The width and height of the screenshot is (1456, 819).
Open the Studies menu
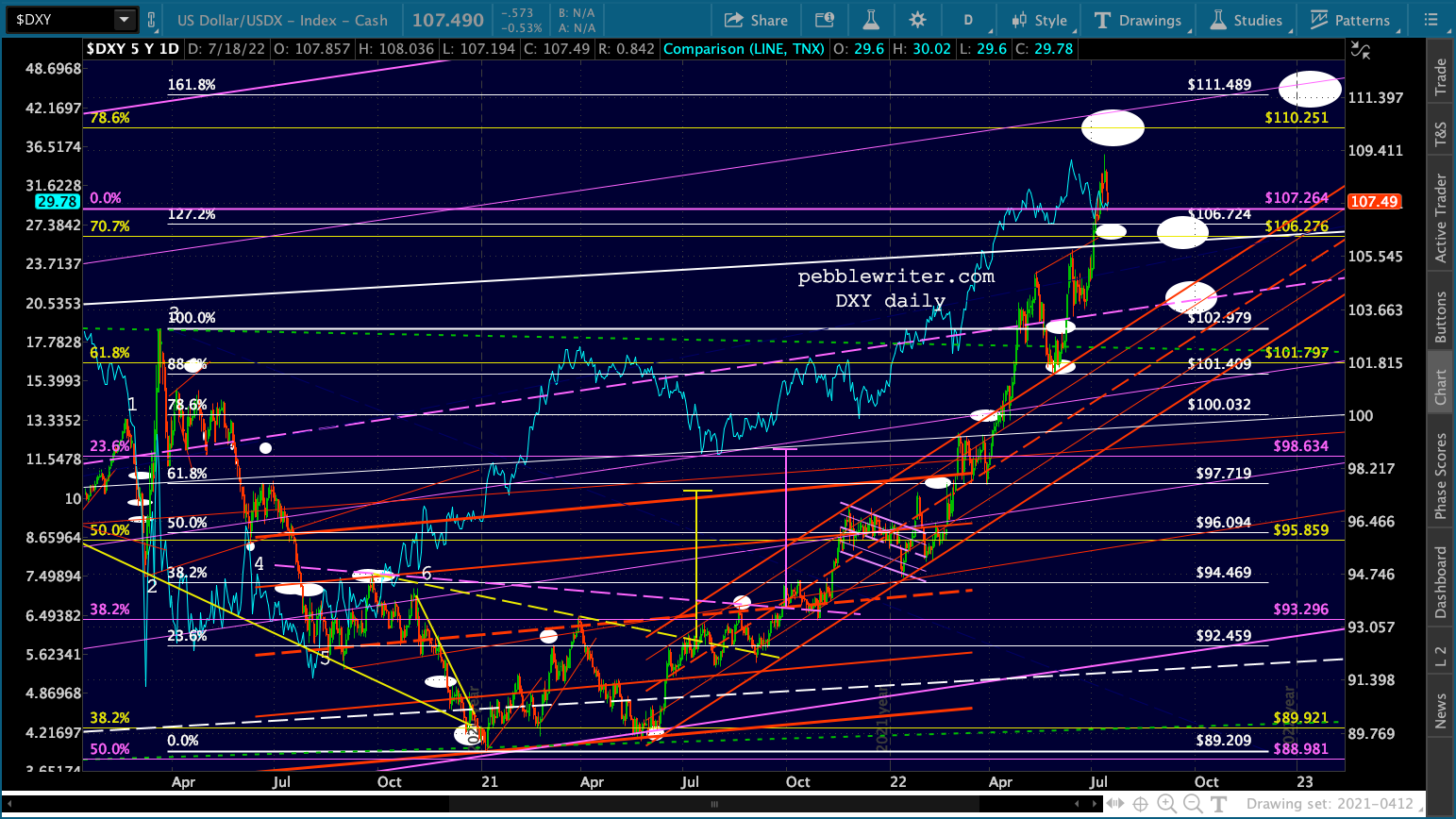pyautogui.click(x=1246, y=20)
